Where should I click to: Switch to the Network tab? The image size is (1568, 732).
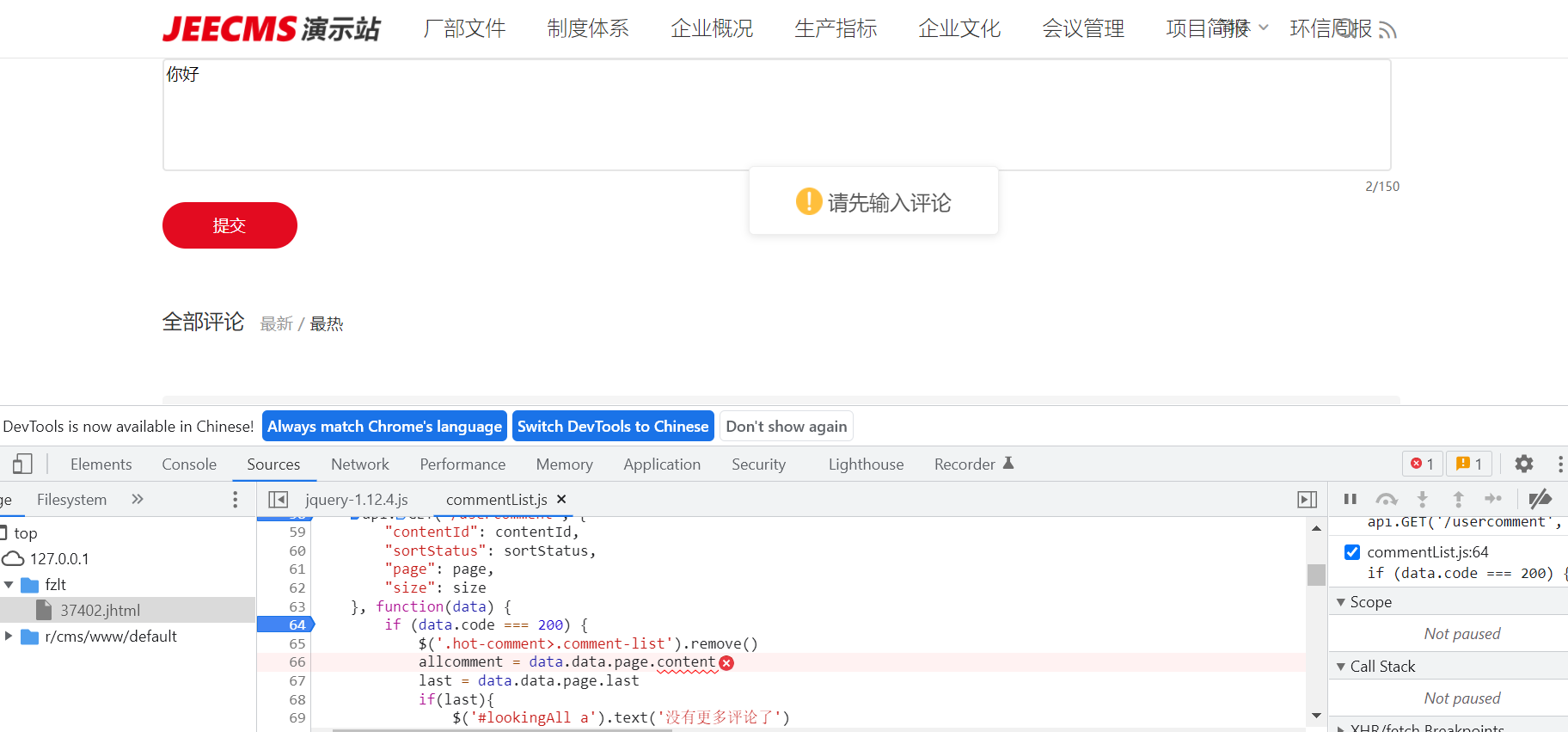[359, 464]
